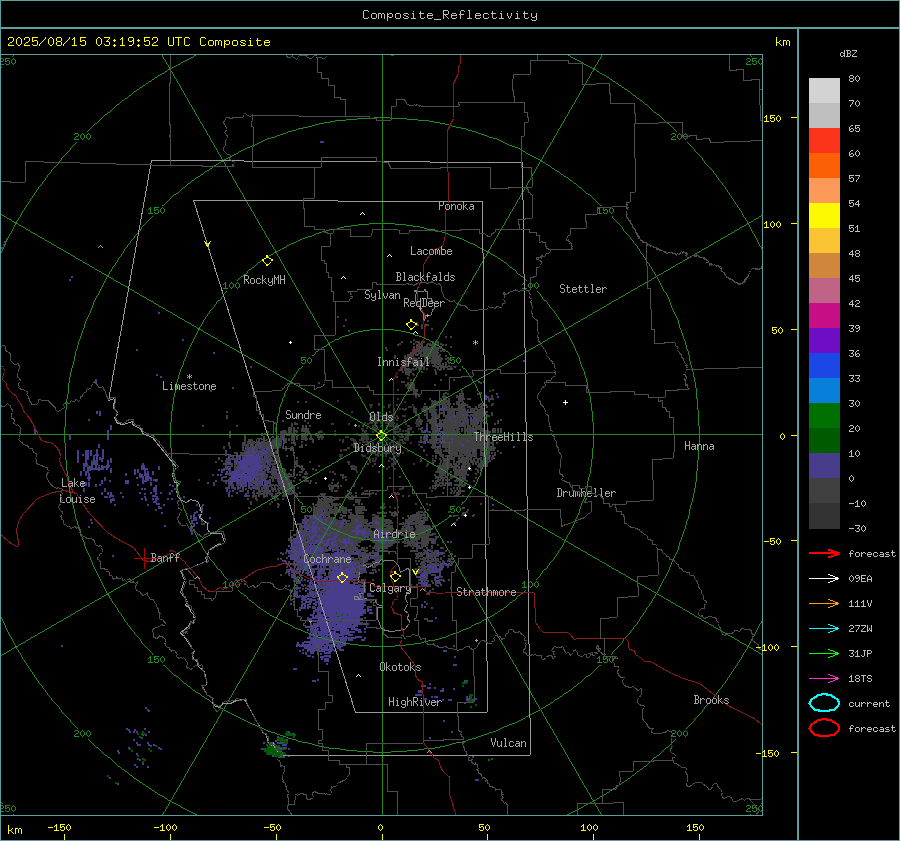Click the Vulcan label
Viewport: 900px width, 841px height.
point(509,743)
